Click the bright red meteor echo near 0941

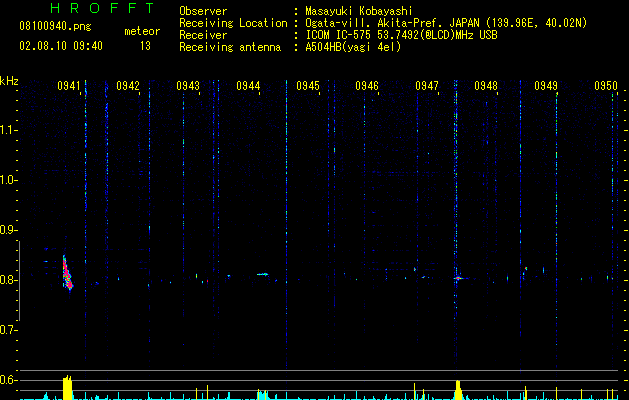[67, 274]
